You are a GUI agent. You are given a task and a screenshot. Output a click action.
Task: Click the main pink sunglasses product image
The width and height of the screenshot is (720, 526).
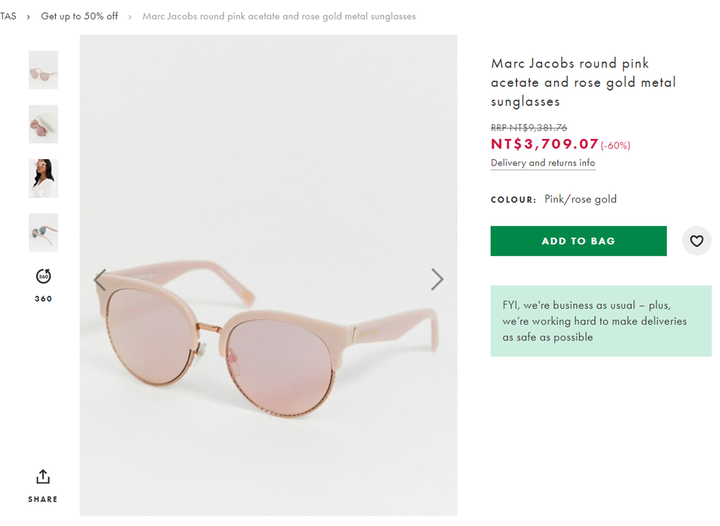pyautogui.click(x=268, y=275)
